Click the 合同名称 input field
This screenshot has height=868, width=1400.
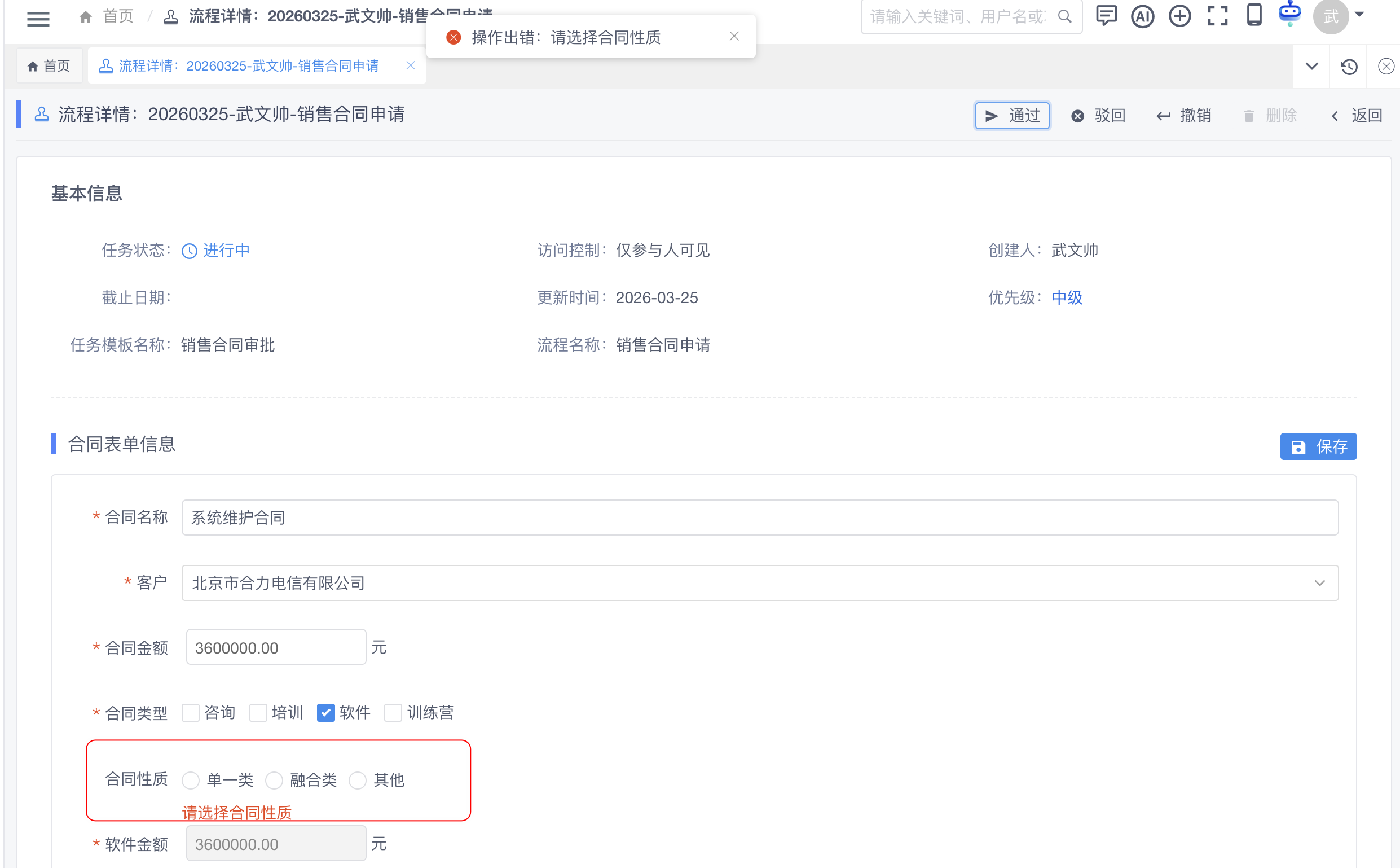coord(760,518)
